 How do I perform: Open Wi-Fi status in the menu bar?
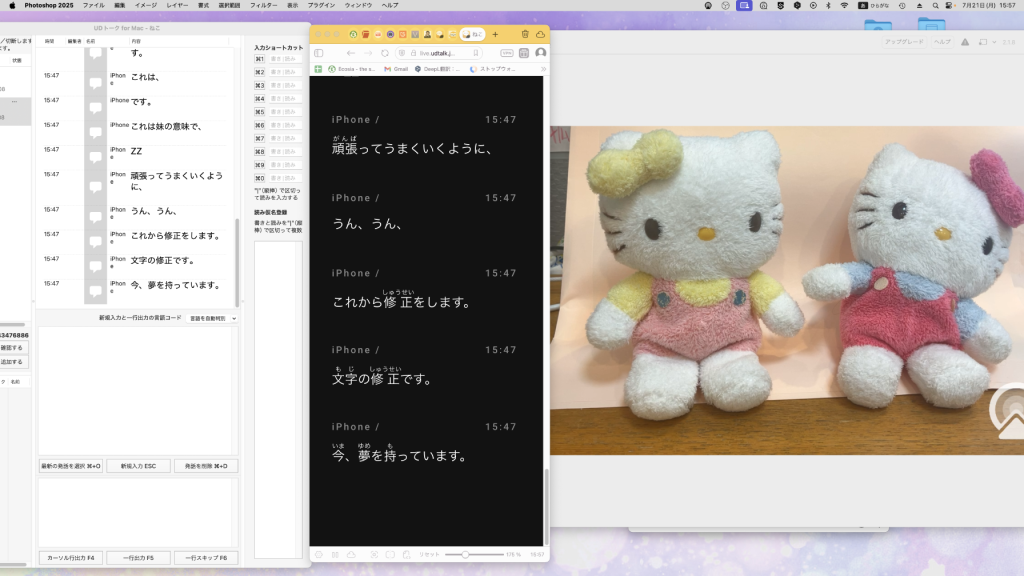pos(844,5)
